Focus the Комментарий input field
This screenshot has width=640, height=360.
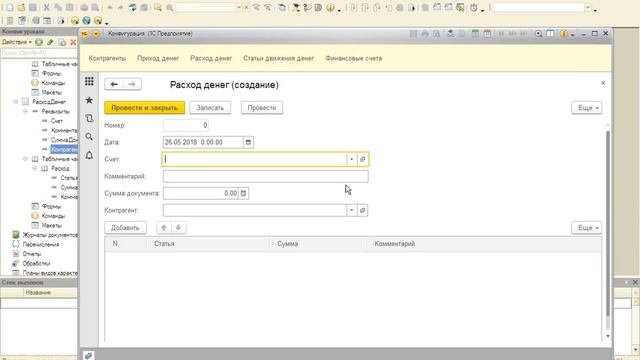coord(266,176)
